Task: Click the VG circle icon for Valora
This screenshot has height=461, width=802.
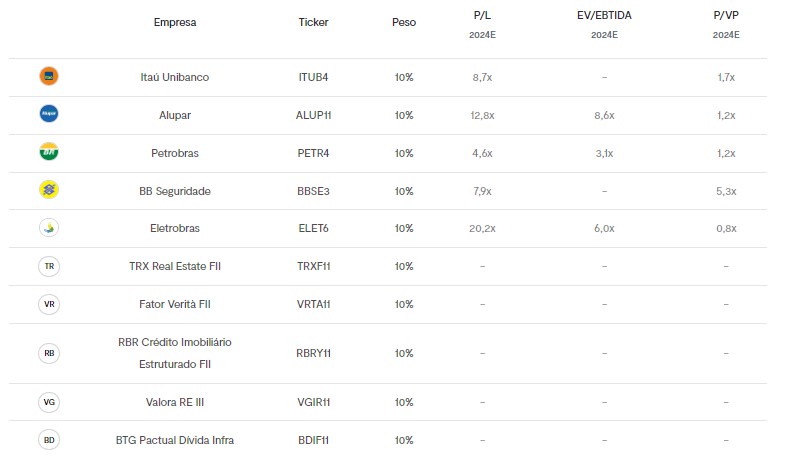Action: (49, 402)
